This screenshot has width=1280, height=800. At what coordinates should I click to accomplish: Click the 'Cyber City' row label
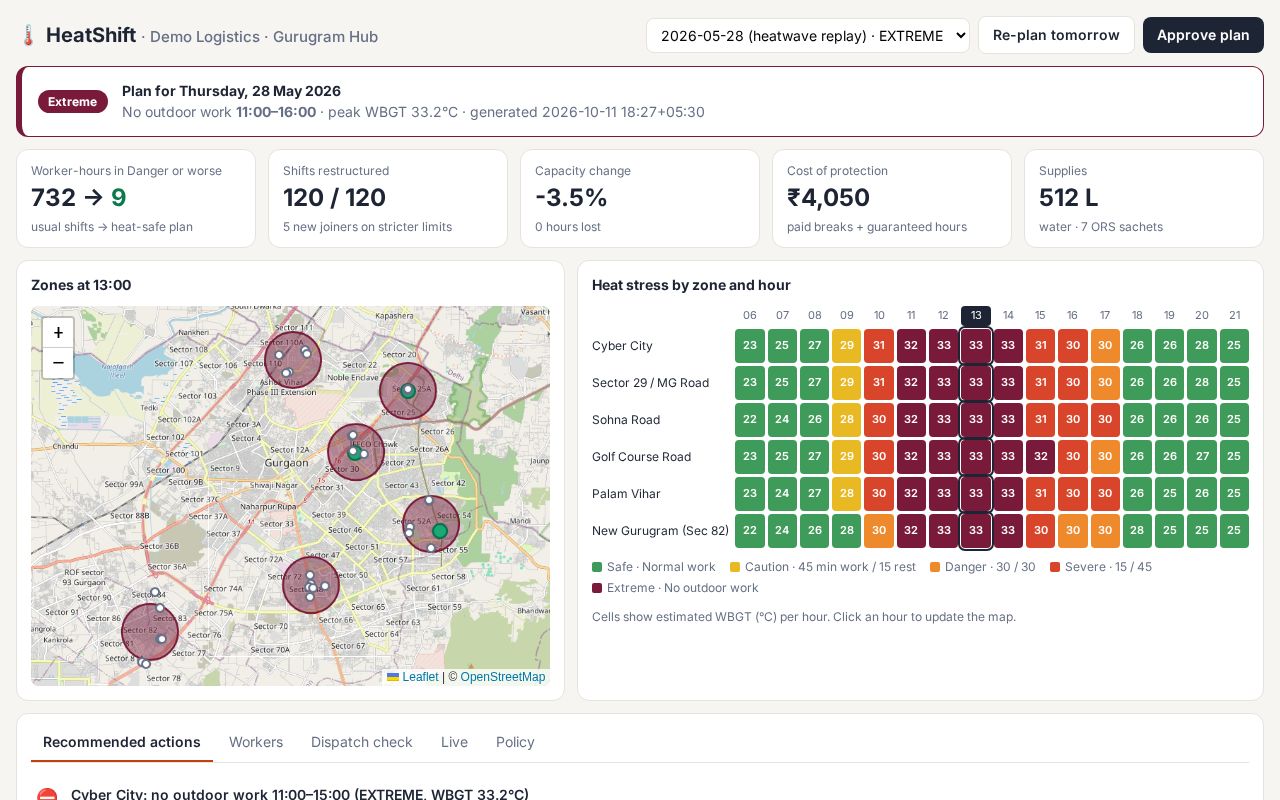(x=622, y=346)
